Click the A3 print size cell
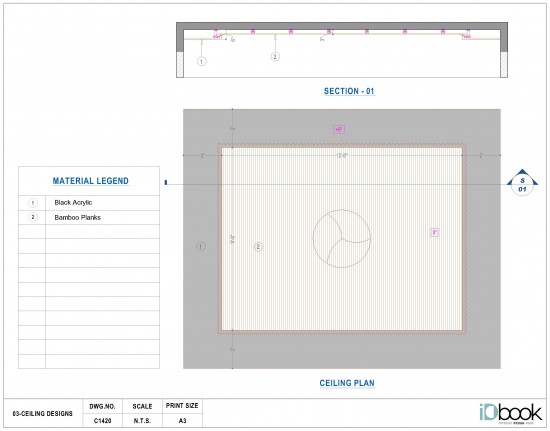Viewport: 550px width, 431px height. tap(182, 420)
